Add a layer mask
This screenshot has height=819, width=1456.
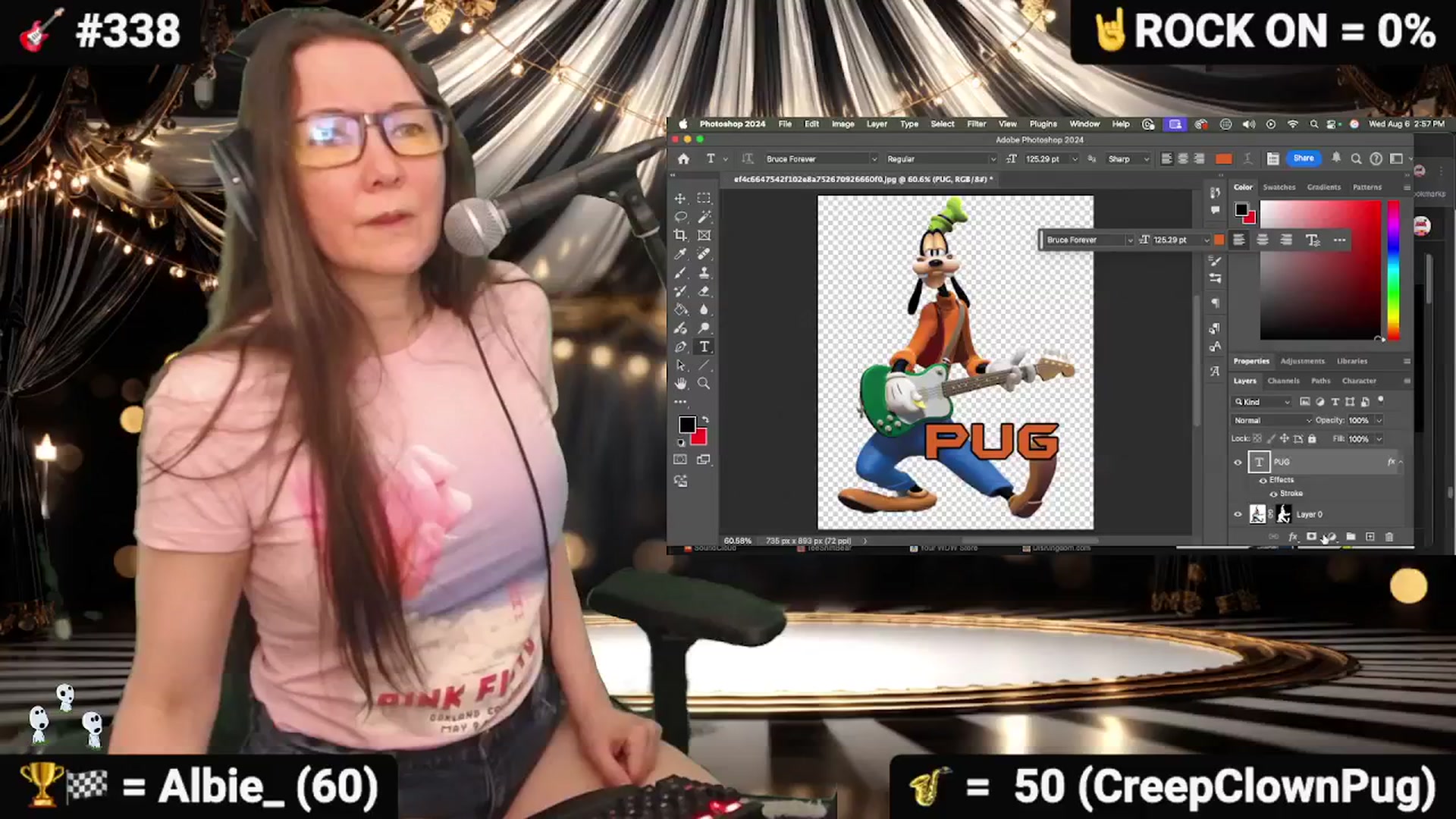tap(1311, 537)
